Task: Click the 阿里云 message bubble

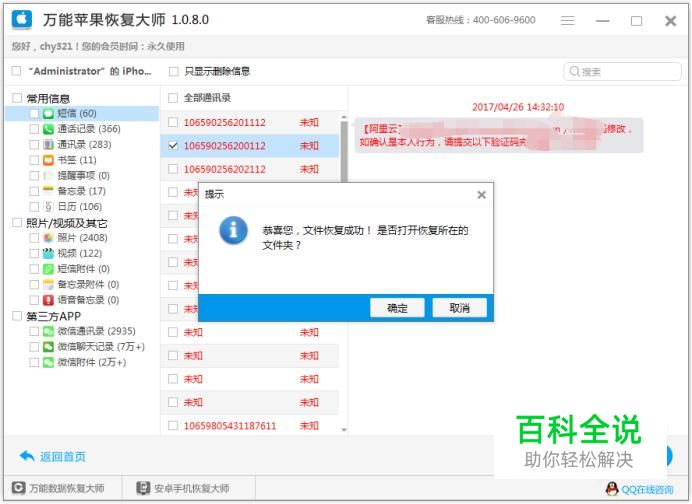Action: point(499,135)
